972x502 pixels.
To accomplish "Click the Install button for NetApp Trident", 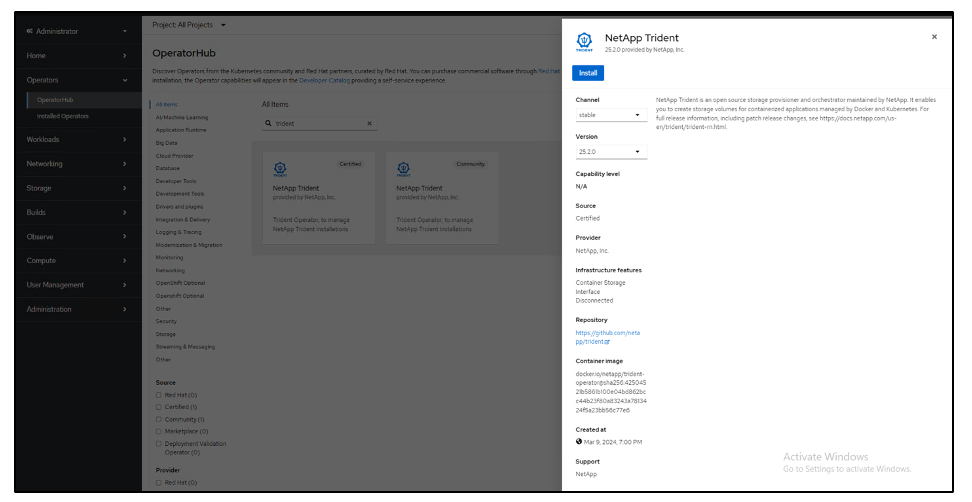I will (588, 73).
